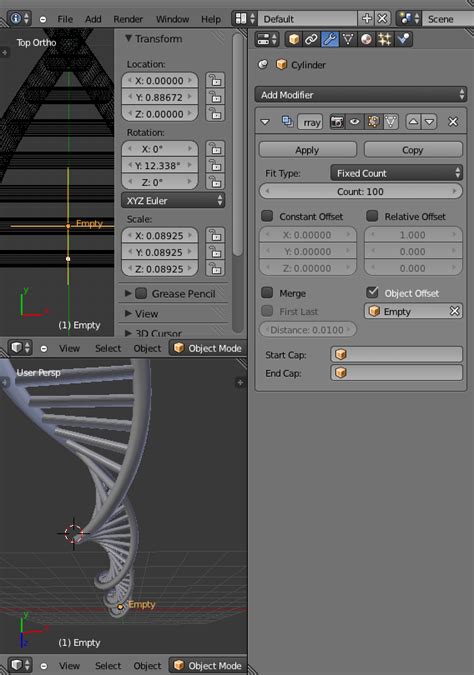Screen dimensions: 474x675
Task: Open the Fit Type Fixed Count dropdown
Action: click(x=396, y=173)
